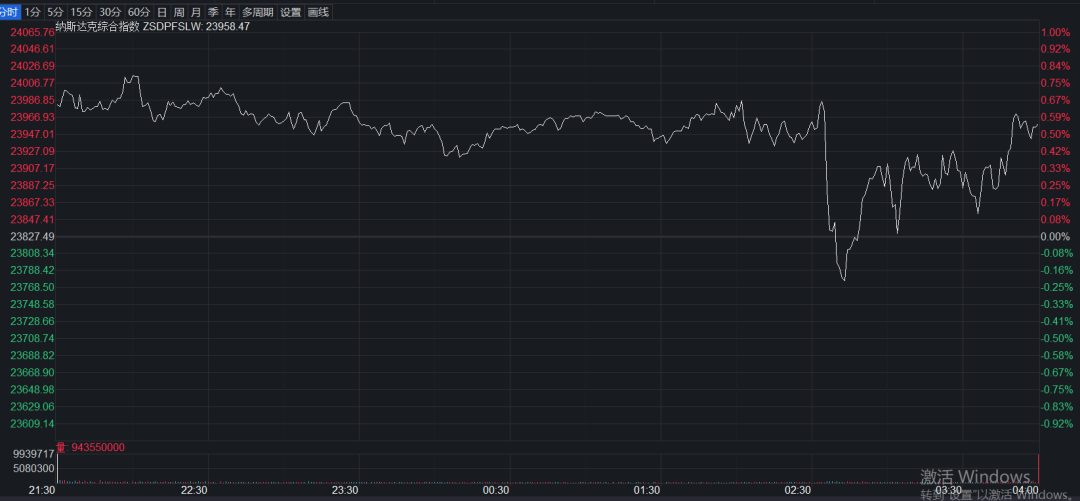Screen dimensions: 1080x501
Task: Open the 设置 settings option
Action: (290, 12)
